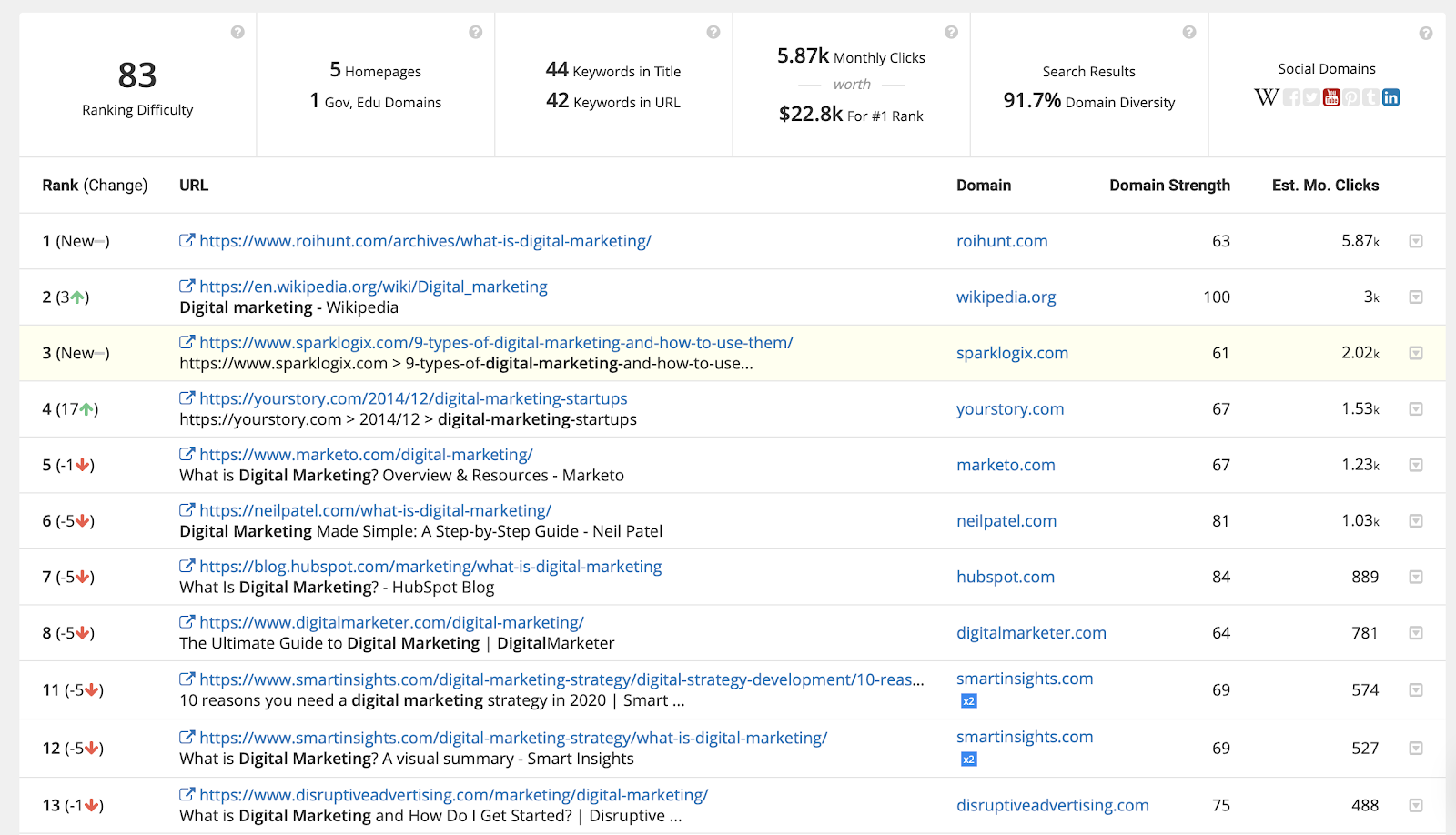Expand row options for marketo.com result

coord(1416,465)
